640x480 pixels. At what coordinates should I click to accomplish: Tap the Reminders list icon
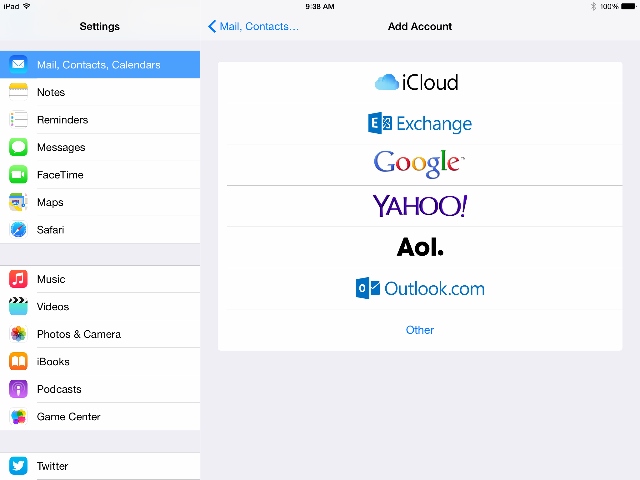click(18, 120)
